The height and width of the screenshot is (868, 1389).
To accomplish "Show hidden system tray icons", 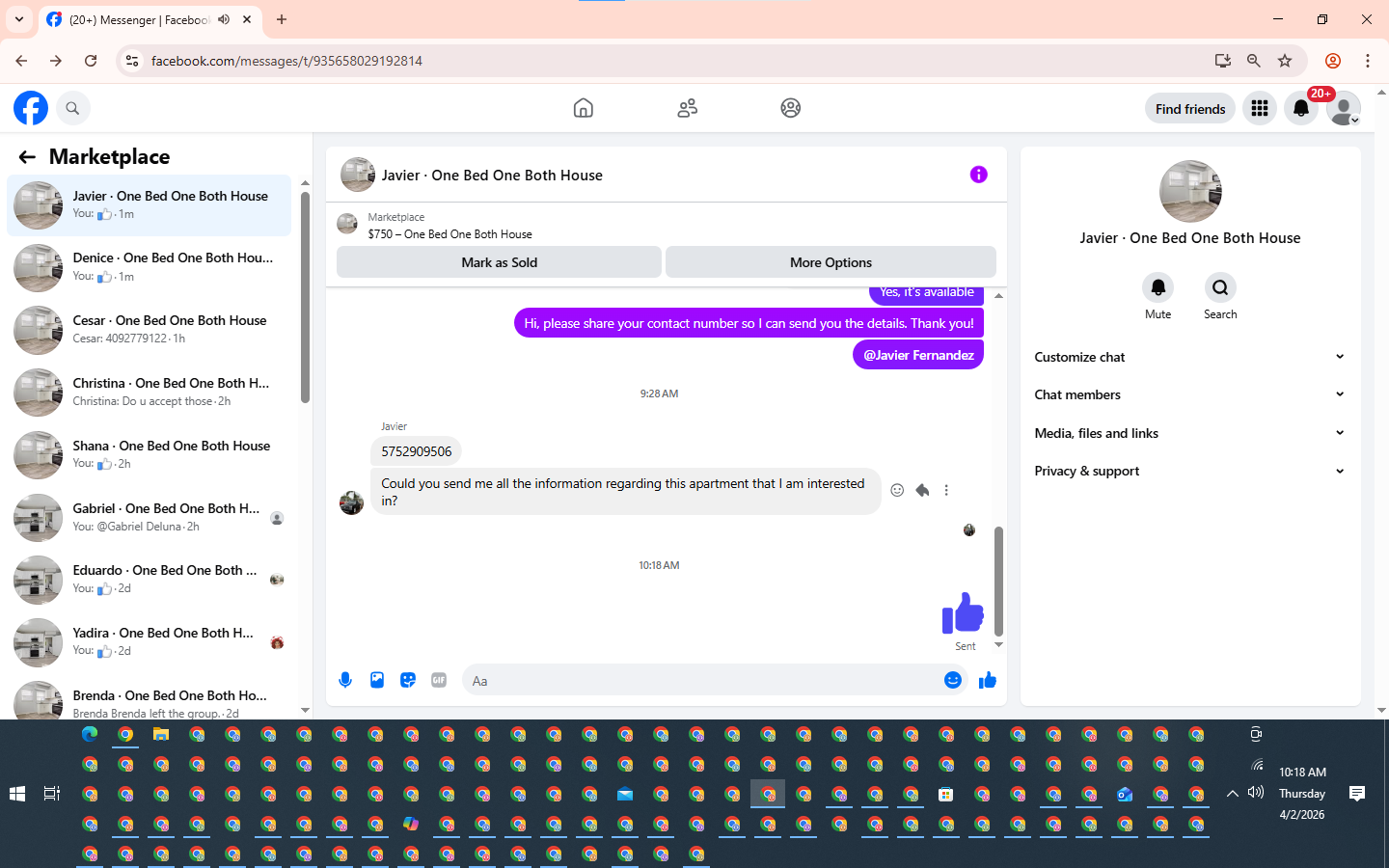I will tap(1232, 794).
